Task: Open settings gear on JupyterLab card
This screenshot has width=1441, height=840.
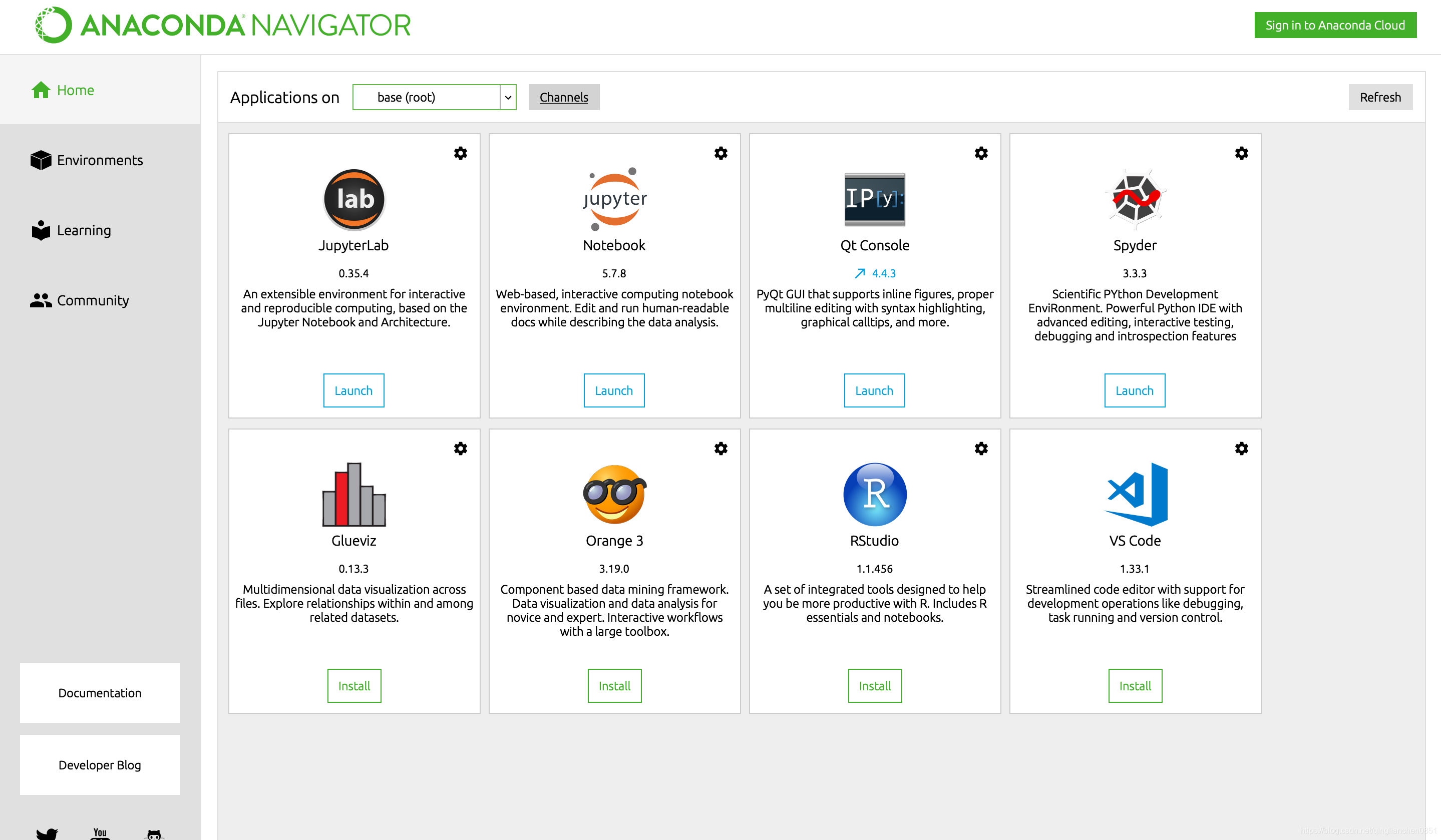Action: [460, 153]
